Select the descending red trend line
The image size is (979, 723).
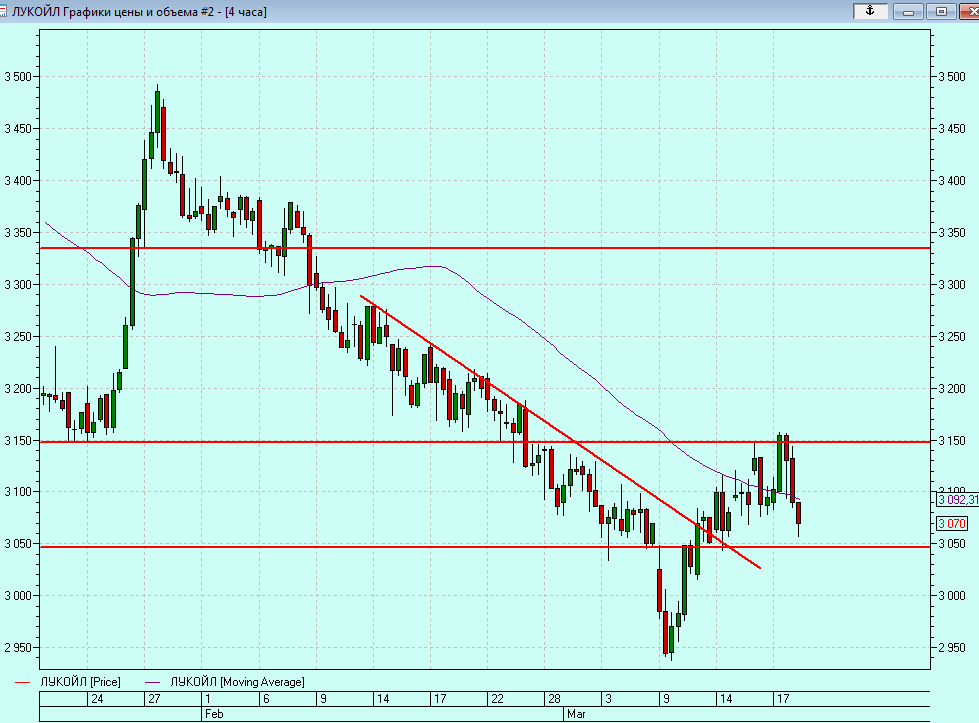[x=560, y=431]
